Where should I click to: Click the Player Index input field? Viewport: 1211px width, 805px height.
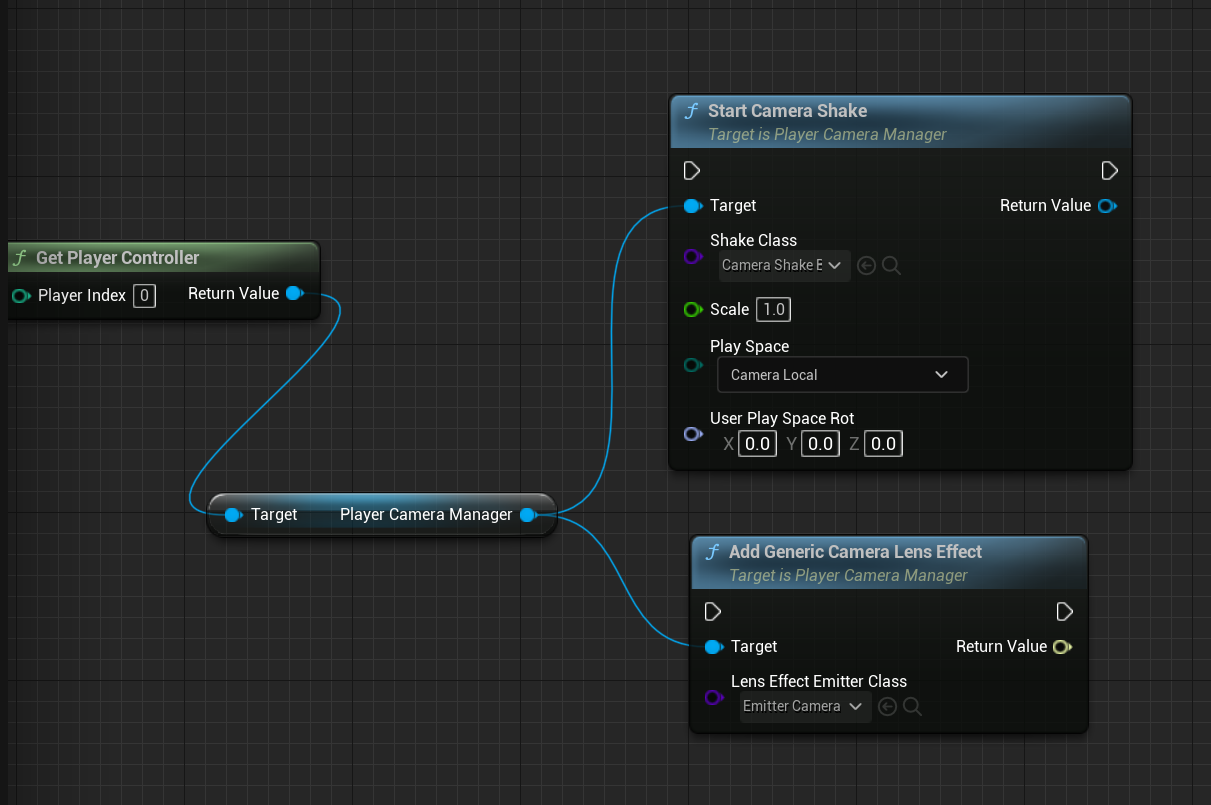click(144, 295)
